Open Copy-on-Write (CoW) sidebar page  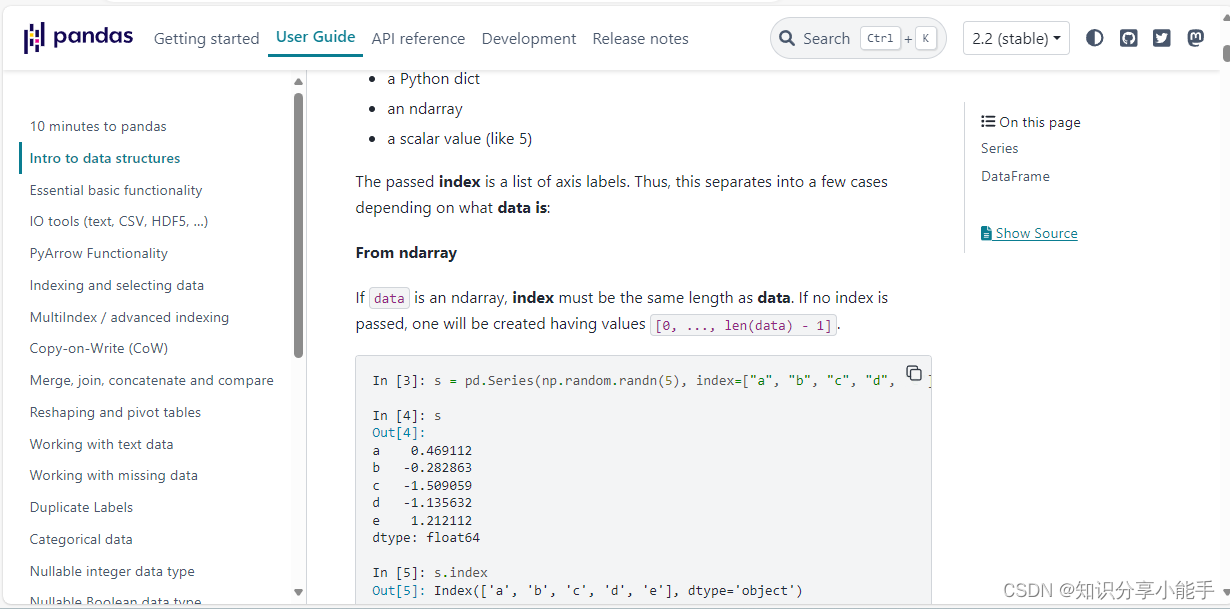(x=99, y=348)
